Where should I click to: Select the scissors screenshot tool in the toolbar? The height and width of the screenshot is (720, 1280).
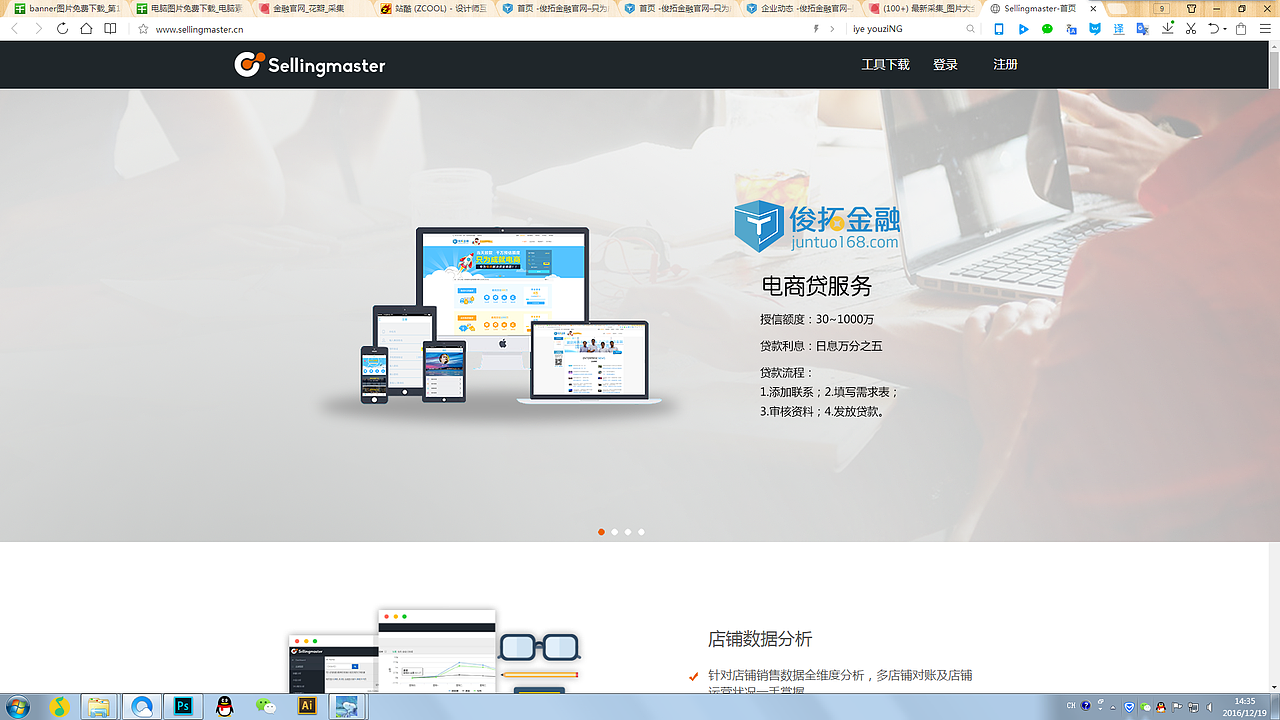1189,29
